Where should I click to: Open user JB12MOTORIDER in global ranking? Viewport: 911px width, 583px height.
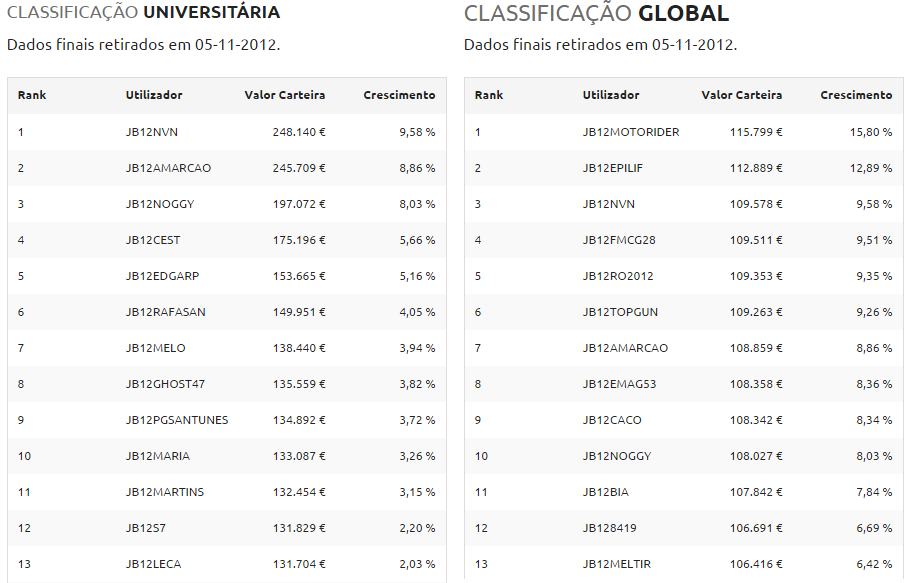[x=630, y=132]
